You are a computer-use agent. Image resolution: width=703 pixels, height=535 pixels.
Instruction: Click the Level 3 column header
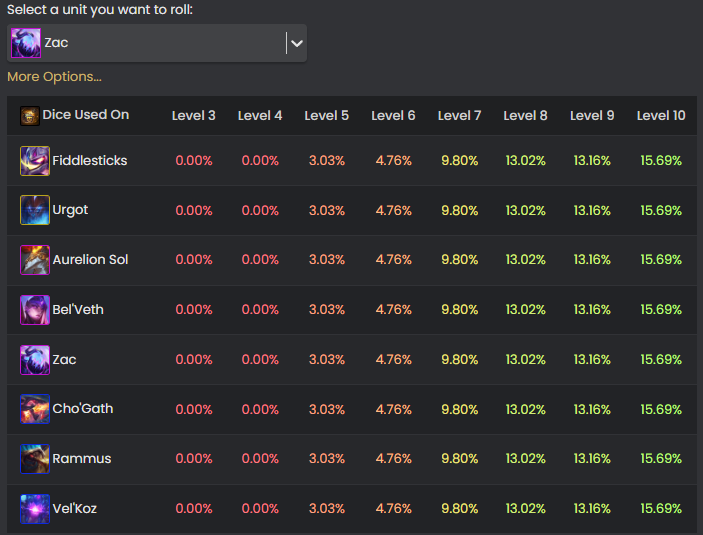point(194,116)
